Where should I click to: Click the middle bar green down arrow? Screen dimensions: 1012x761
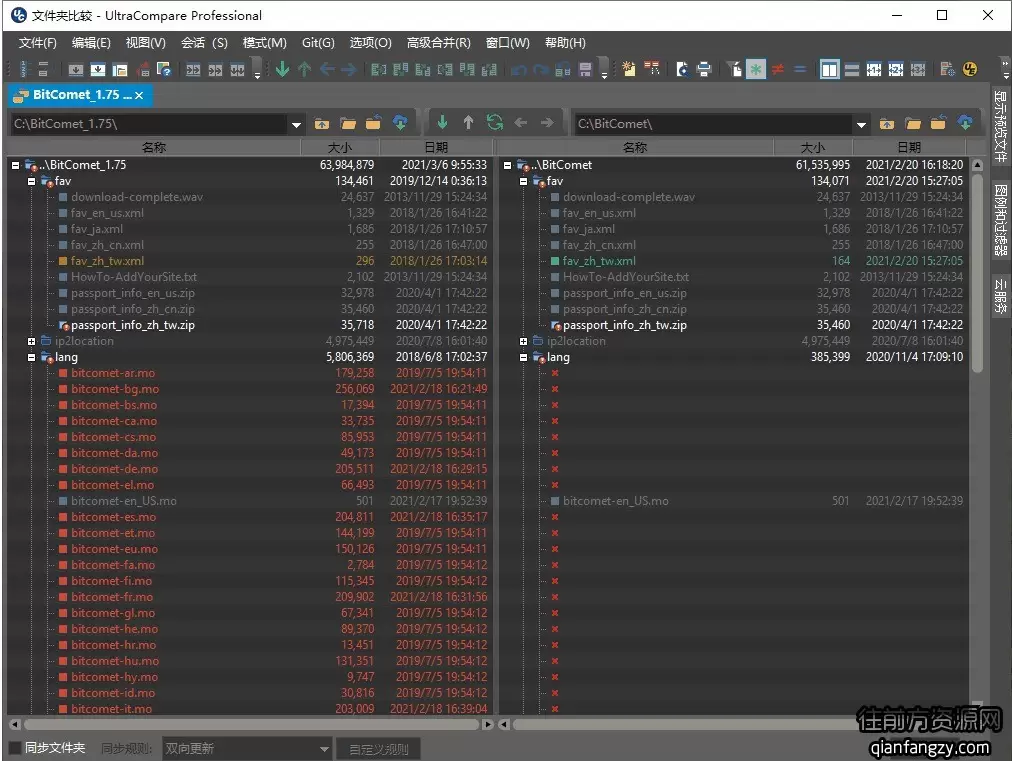tap(442, 122)
